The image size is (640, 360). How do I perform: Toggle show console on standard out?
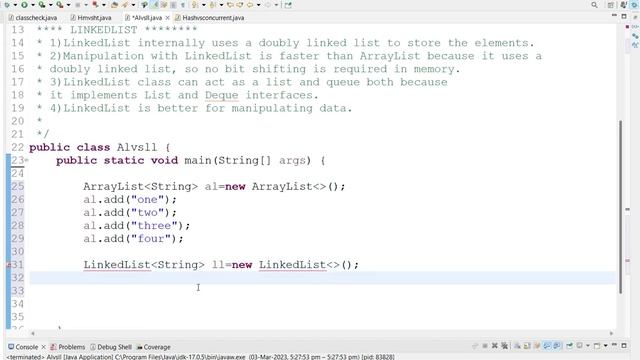click(547, 346)
